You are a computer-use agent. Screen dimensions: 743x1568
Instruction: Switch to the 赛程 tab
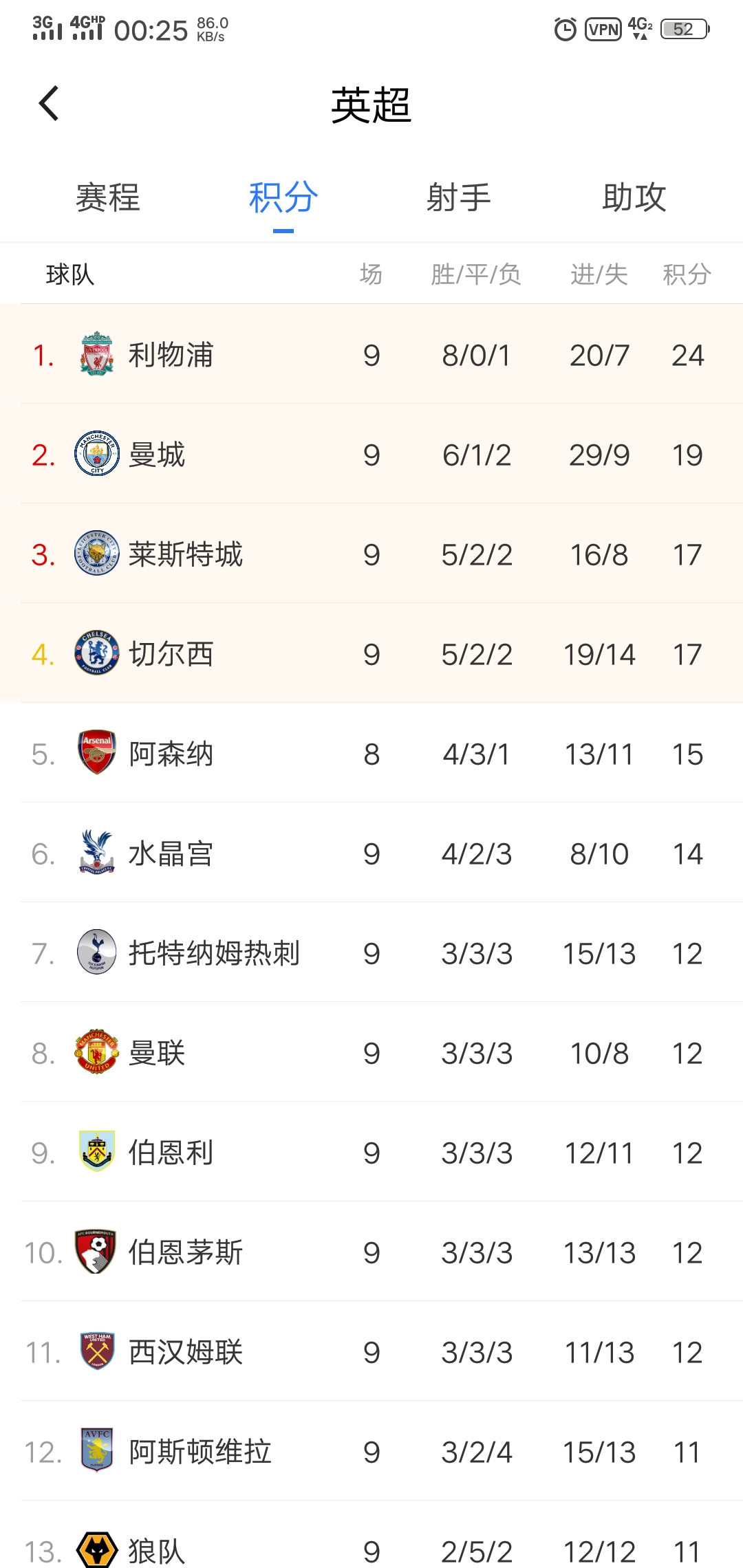point(108,198)
